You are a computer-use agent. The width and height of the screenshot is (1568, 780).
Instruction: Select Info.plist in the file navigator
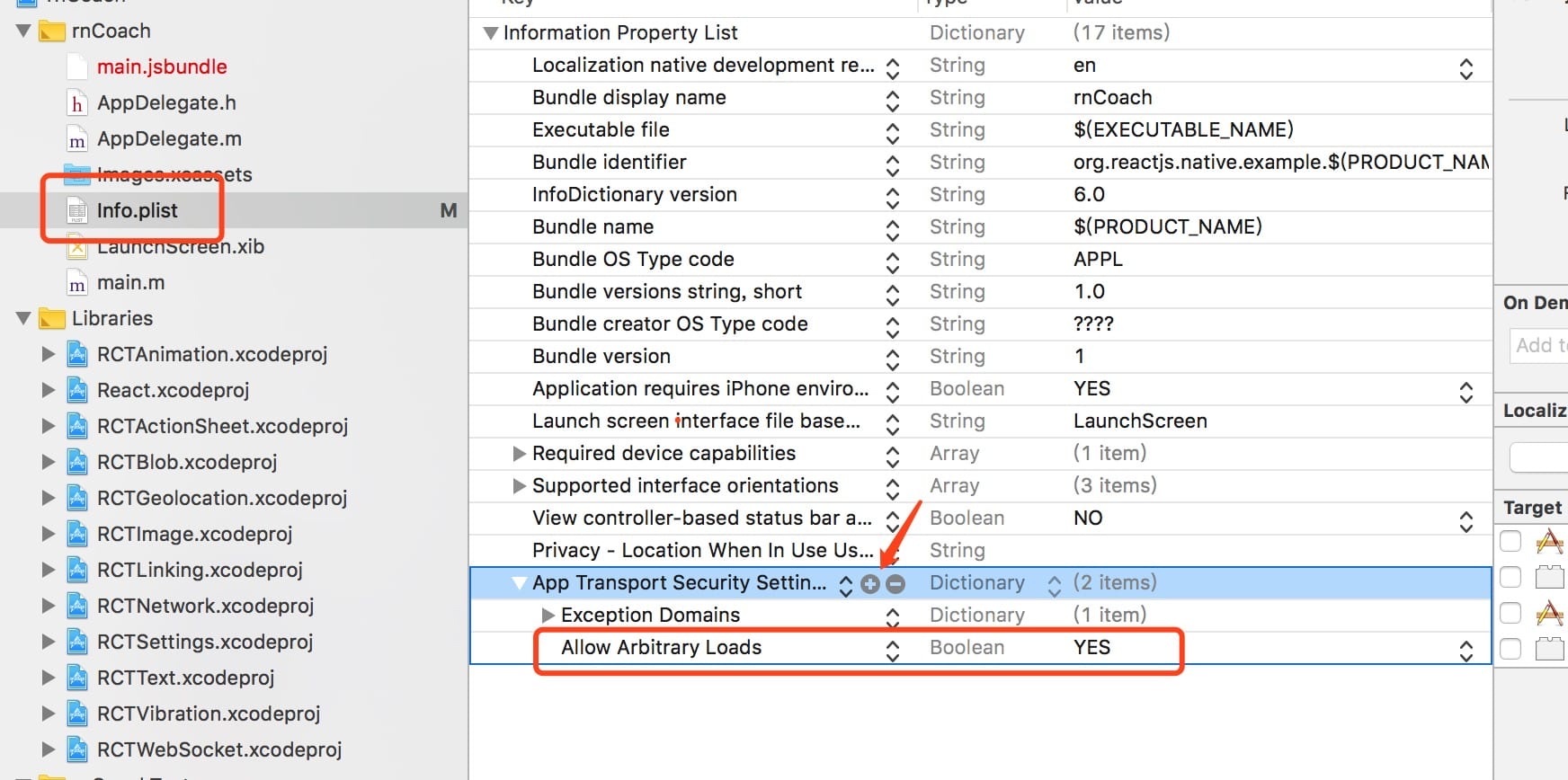tap(137, 211)
